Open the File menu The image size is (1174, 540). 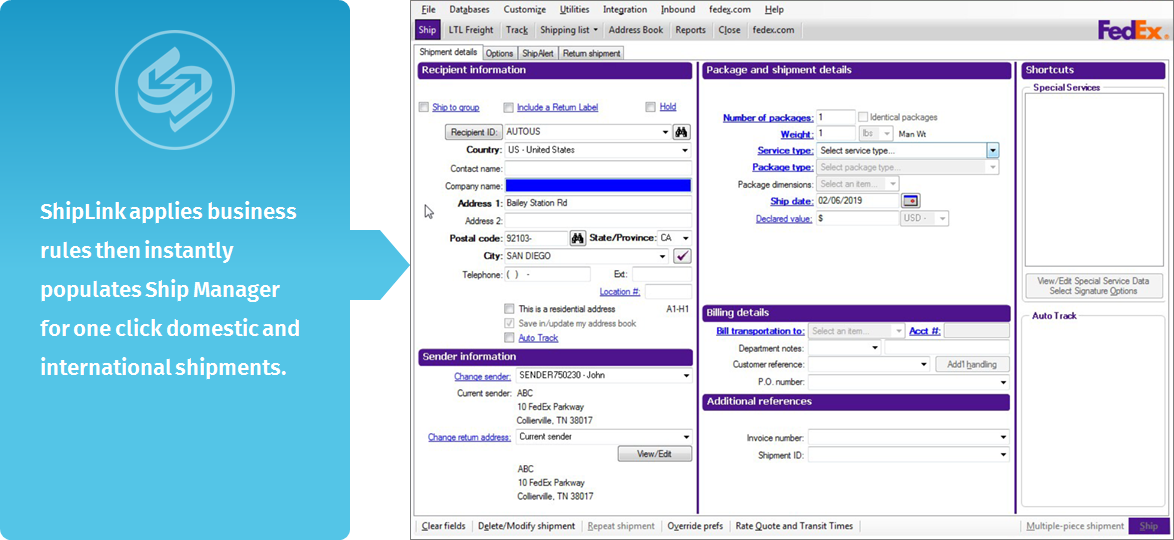tap(428, 10)
